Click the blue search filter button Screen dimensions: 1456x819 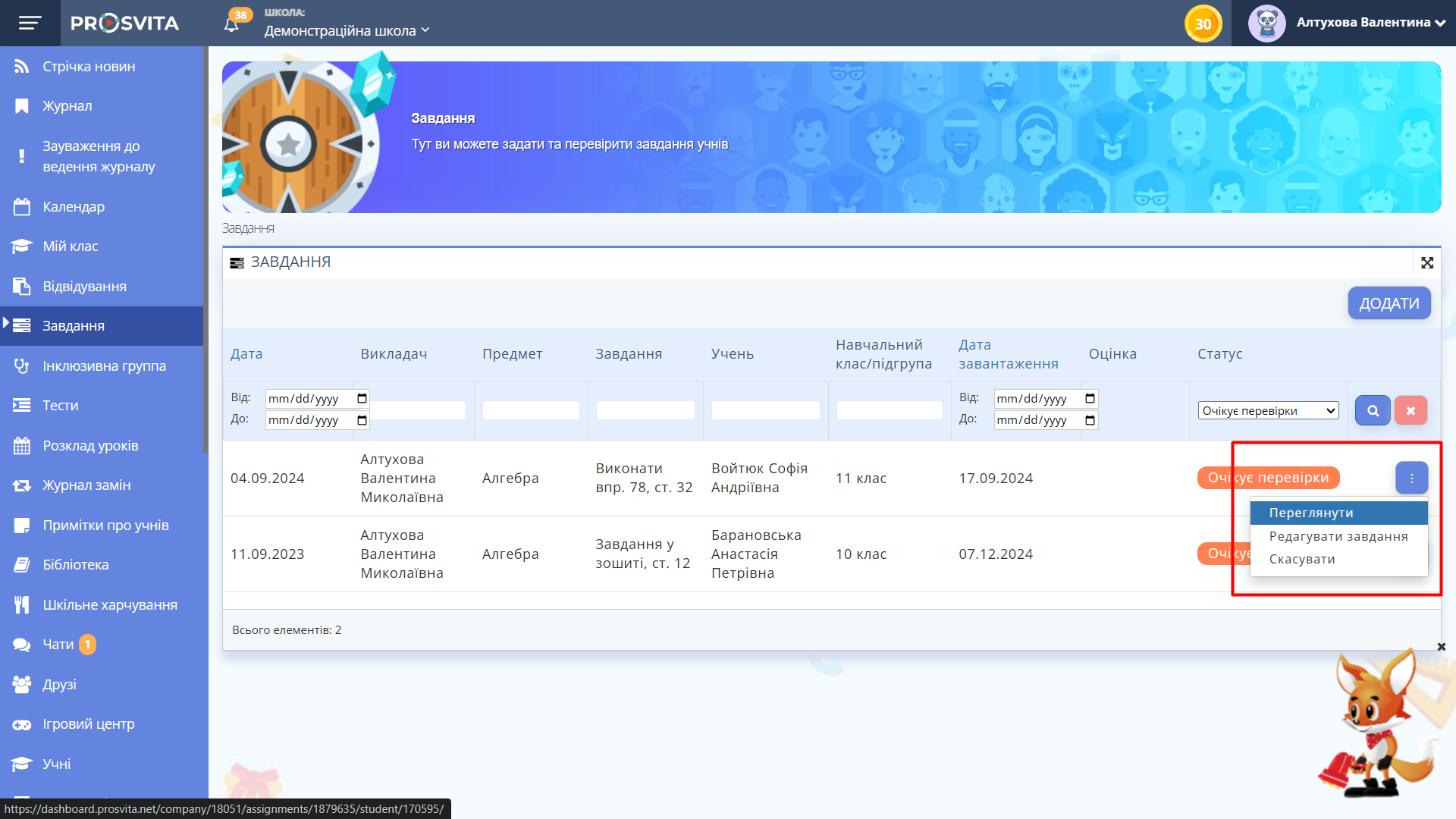(x=1373, y=410)
